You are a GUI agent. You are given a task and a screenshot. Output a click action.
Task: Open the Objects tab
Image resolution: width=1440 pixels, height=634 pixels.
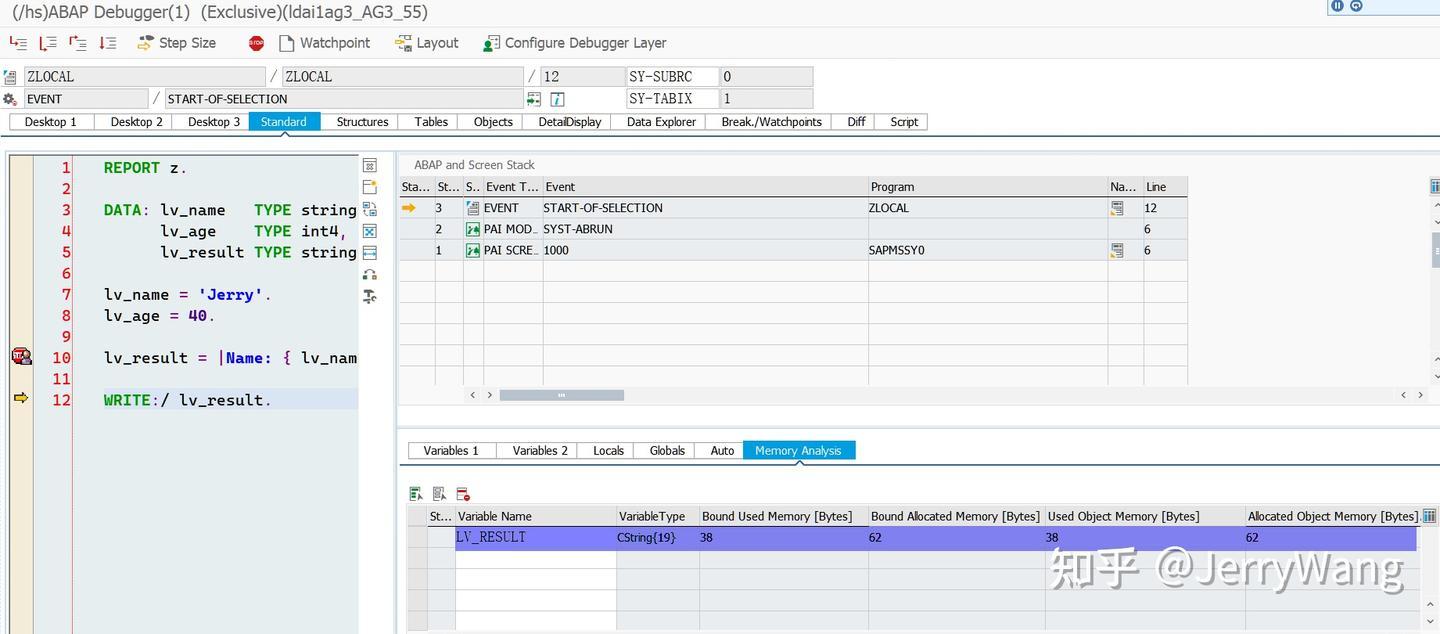pyautogui.click(x=493, y=122)
